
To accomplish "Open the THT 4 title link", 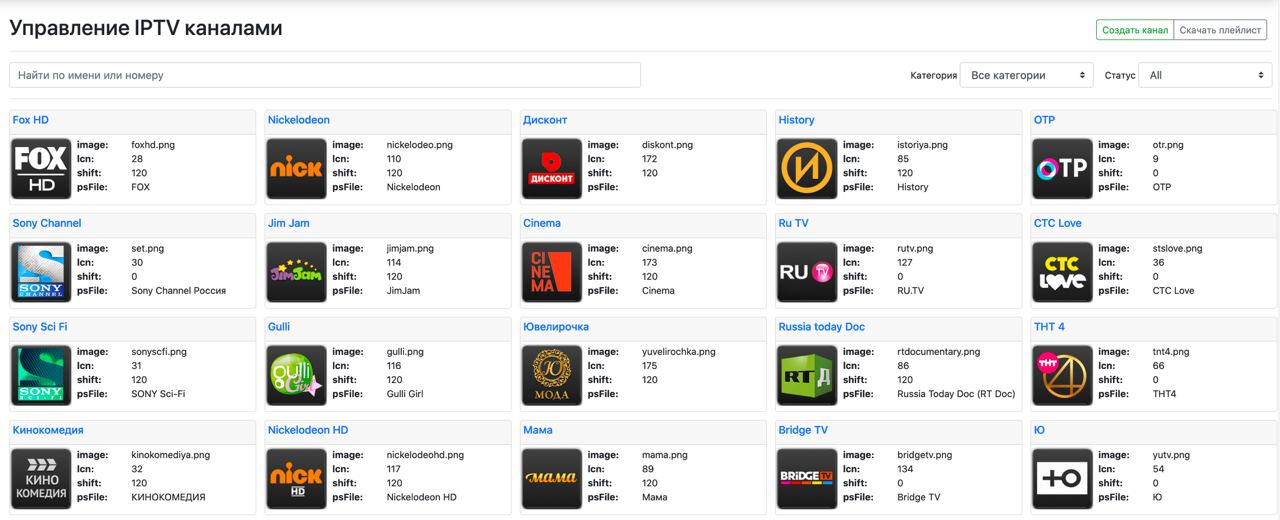I will pos(1049,327).
